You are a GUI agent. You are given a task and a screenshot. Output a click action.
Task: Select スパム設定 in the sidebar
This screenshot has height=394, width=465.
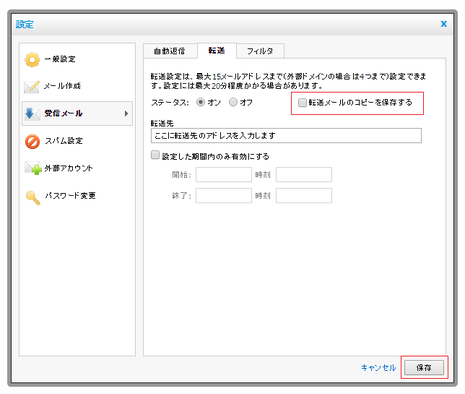point(64,141)
